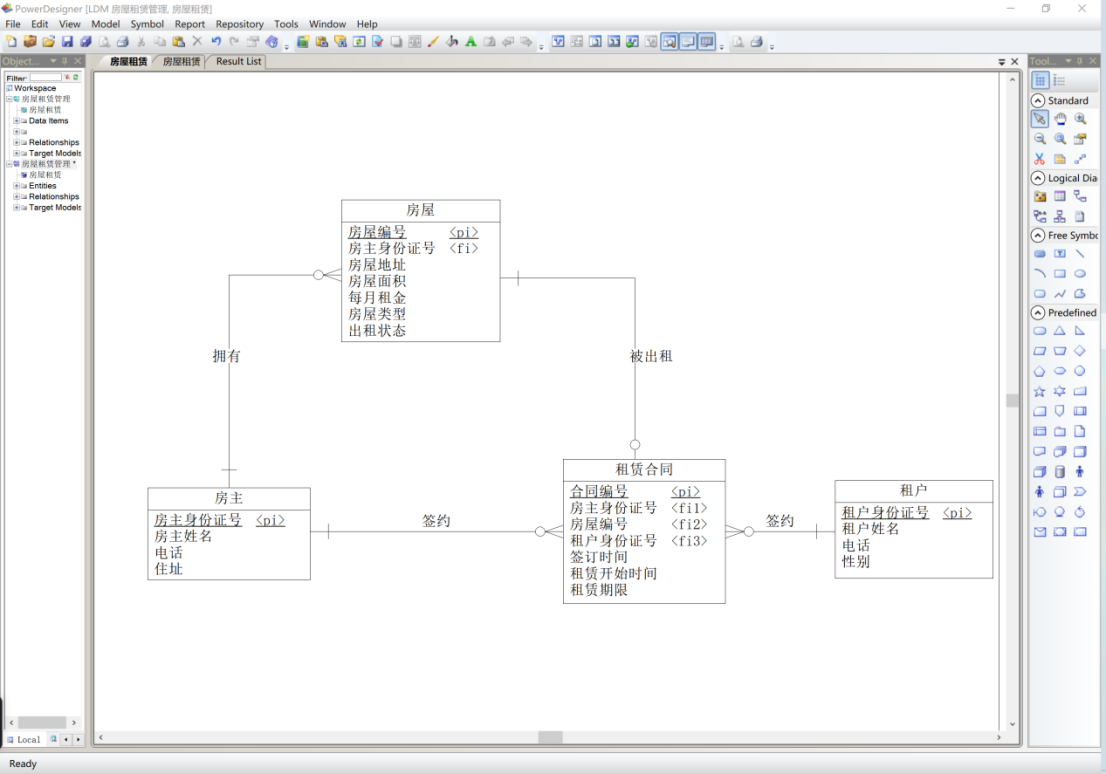
Task: Select the Arc tool in Free Symbols
Action: tap(1040, 274)
